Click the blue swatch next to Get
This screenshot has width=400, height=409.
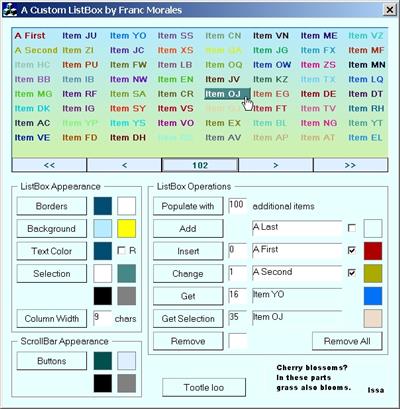coord(373,296)
